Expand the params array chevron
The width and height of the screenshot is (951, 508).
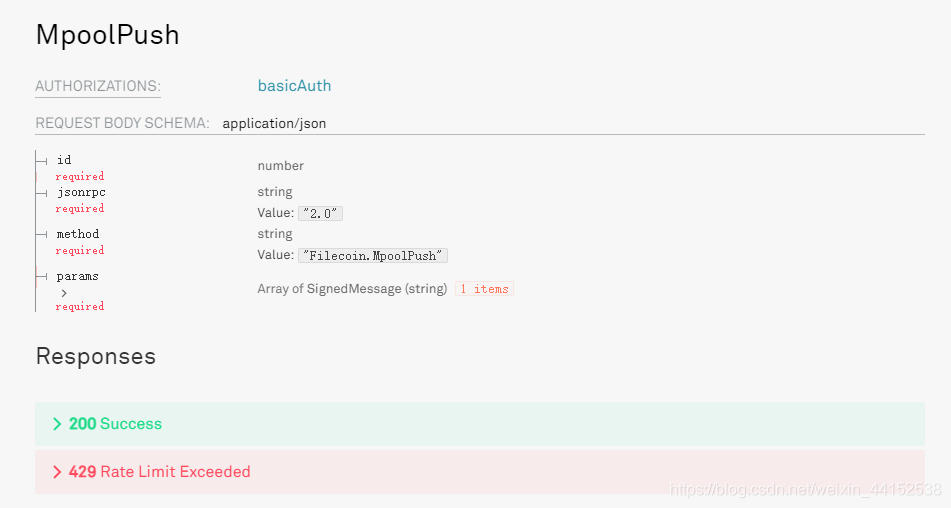(x=64, y=293)
